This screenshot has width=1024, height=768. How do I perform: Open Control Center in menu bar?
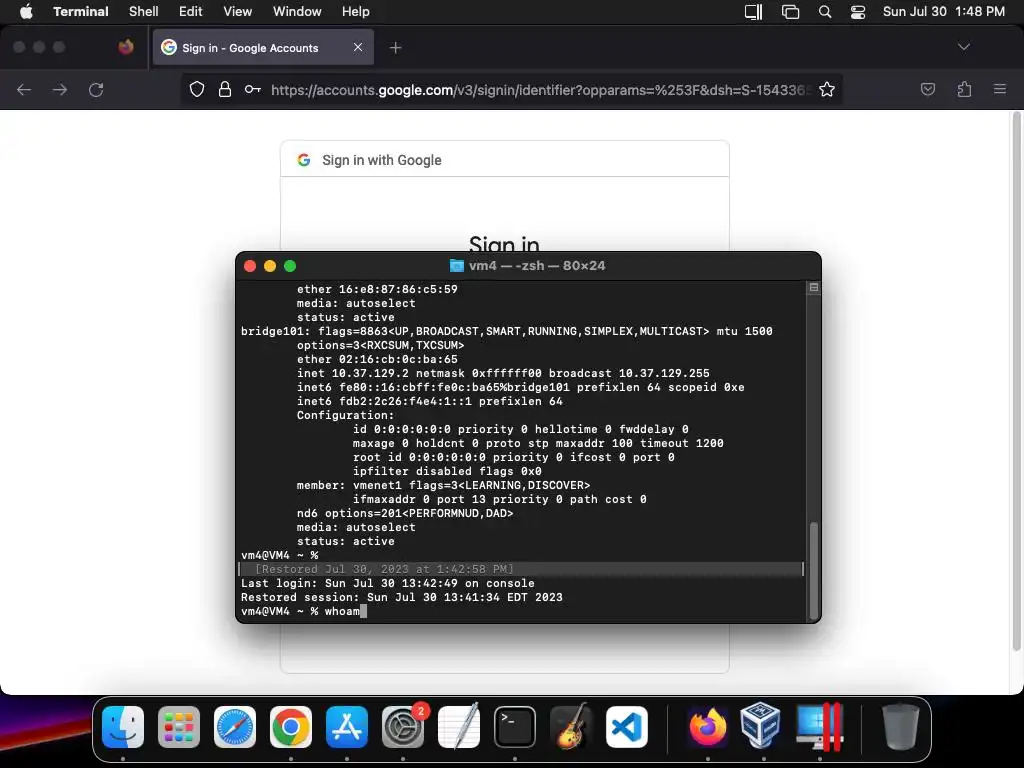(x=858, y=12)
